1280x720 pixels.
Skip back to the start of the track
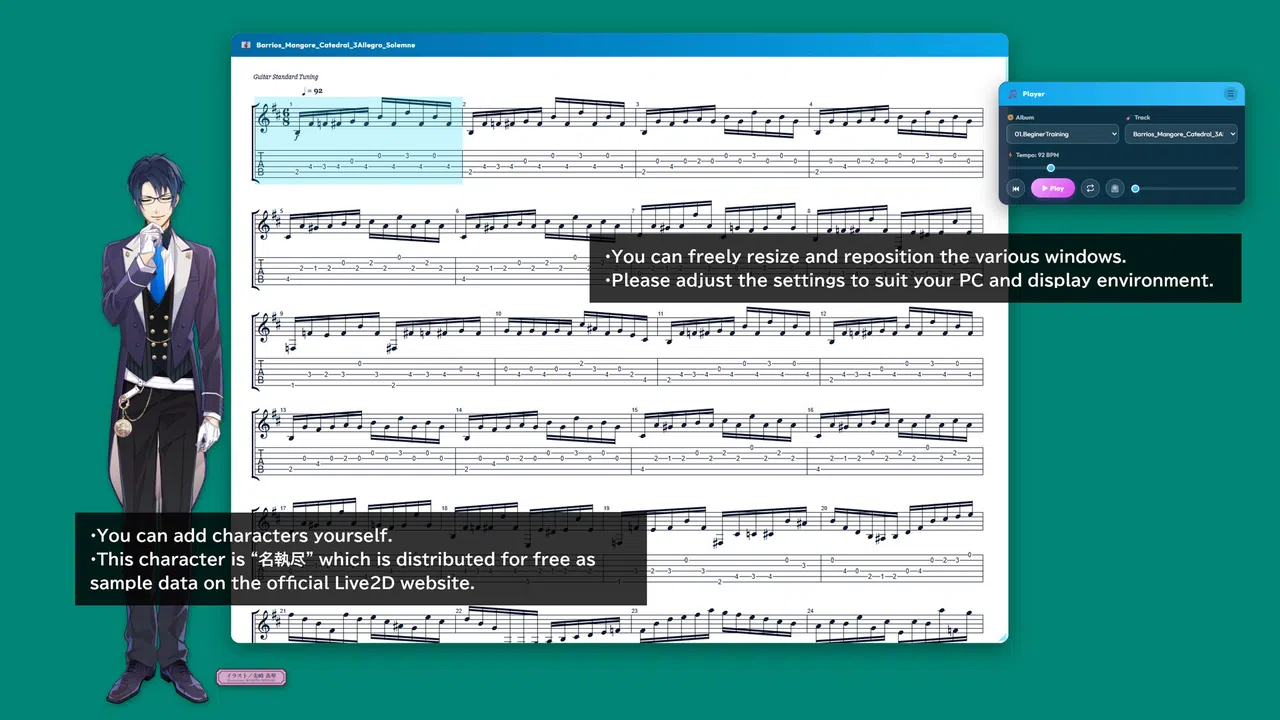[x=1016, y=188]
